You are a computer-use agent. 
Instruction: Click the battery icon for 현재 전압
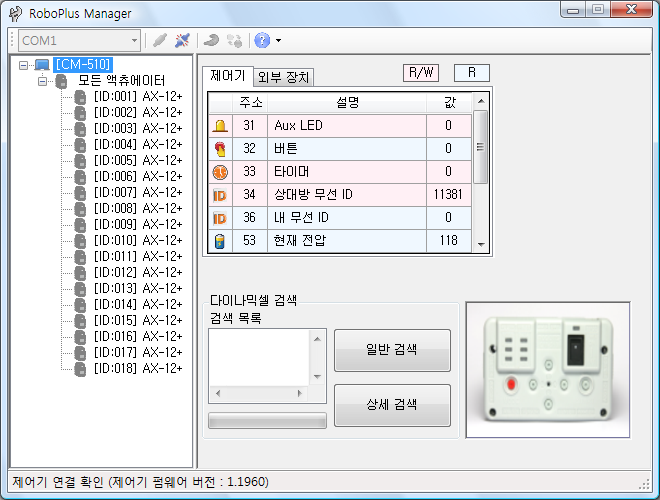[220, 241]
